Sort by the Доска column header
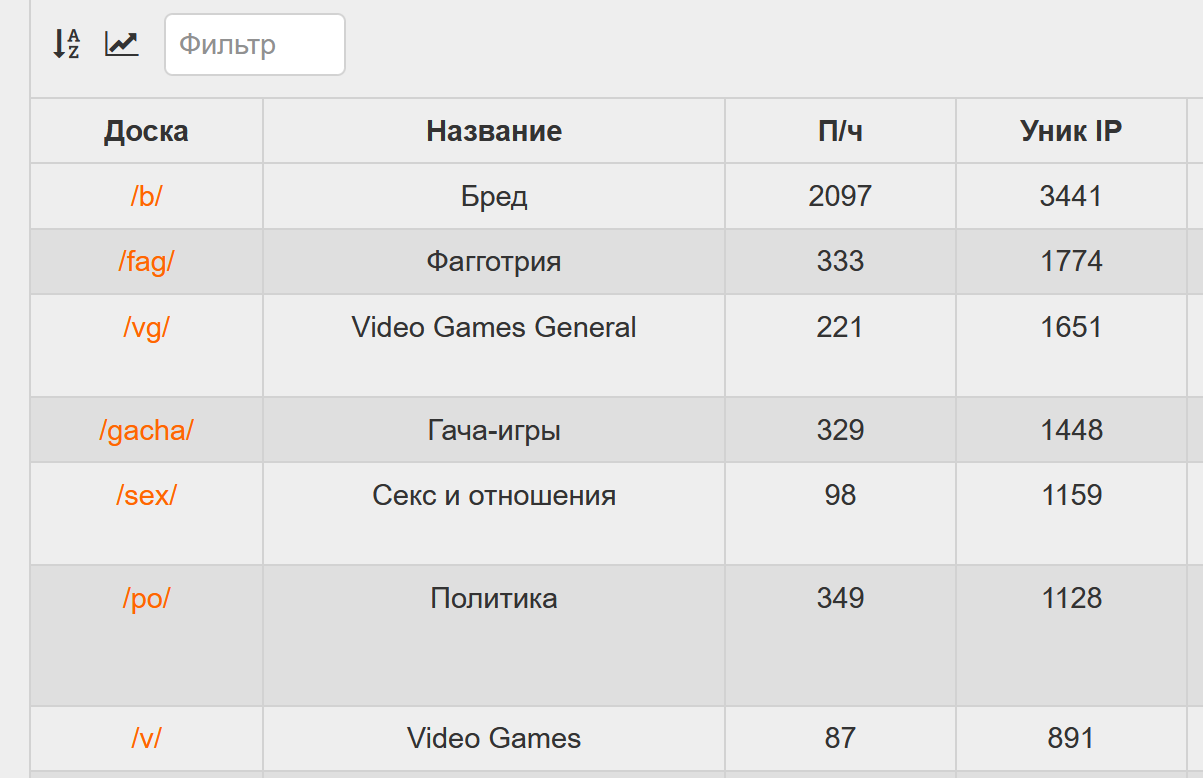Viewport: 1203px width, 778px height. click(x=146, y=131)
